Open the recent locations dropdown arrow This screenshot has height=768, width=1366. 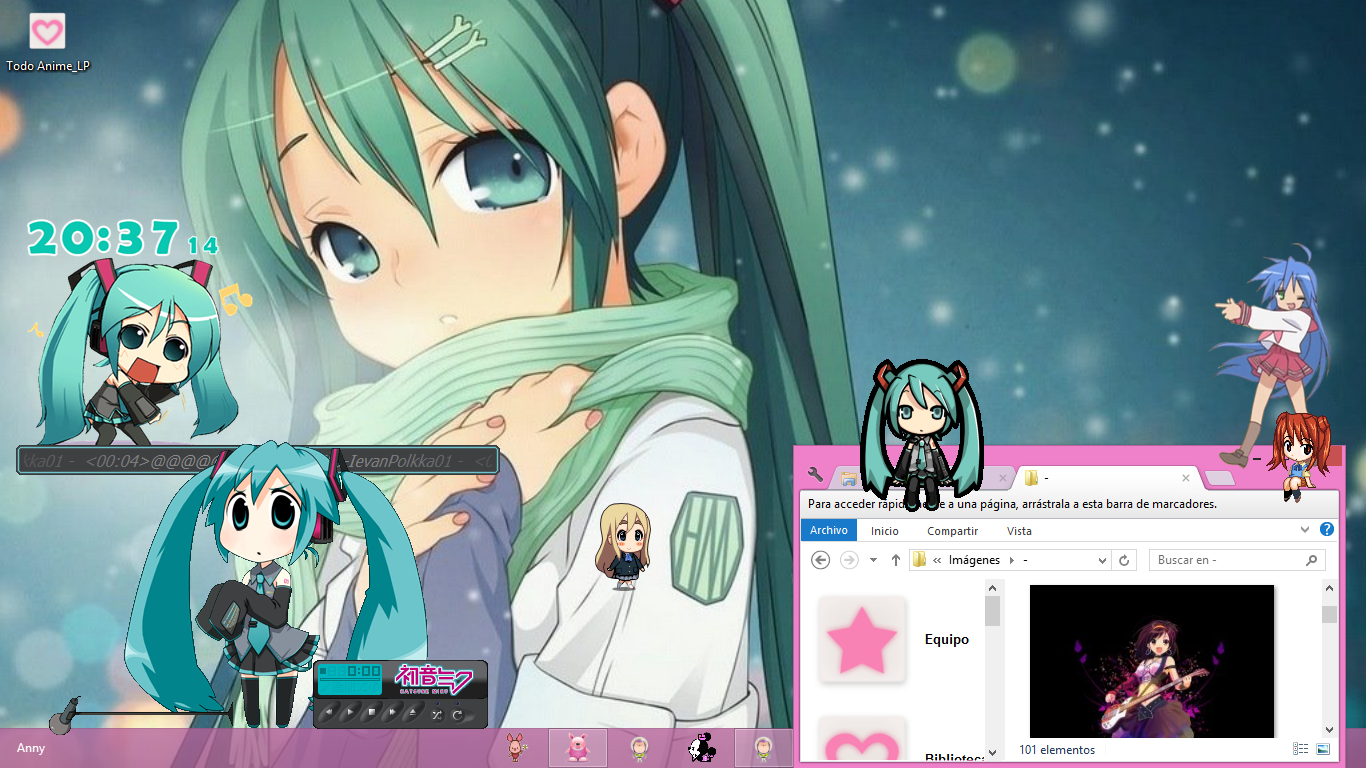point(873,560)
